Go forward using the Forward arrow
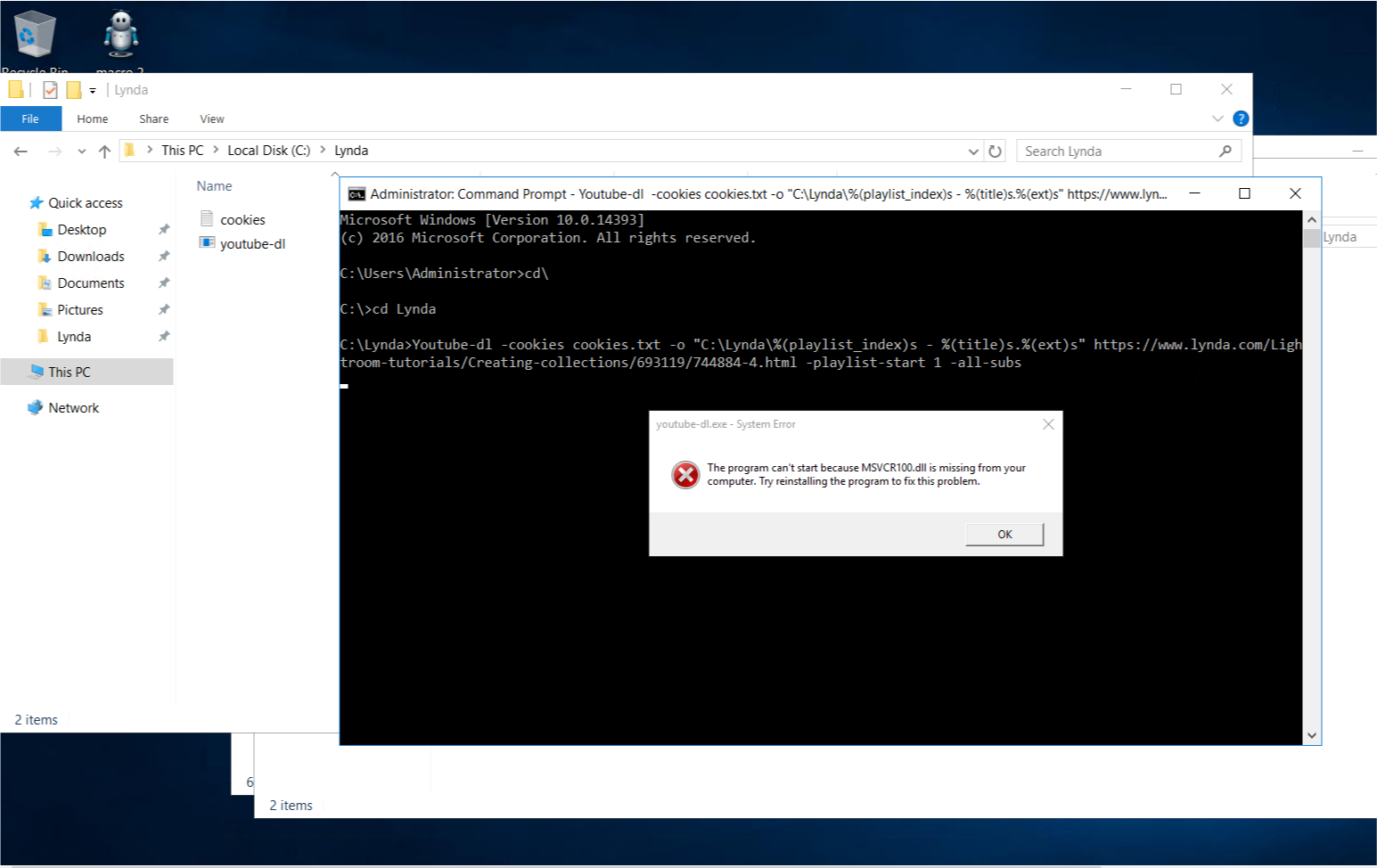The height and width of the screenshot is (868, 1377). [54, 151]
